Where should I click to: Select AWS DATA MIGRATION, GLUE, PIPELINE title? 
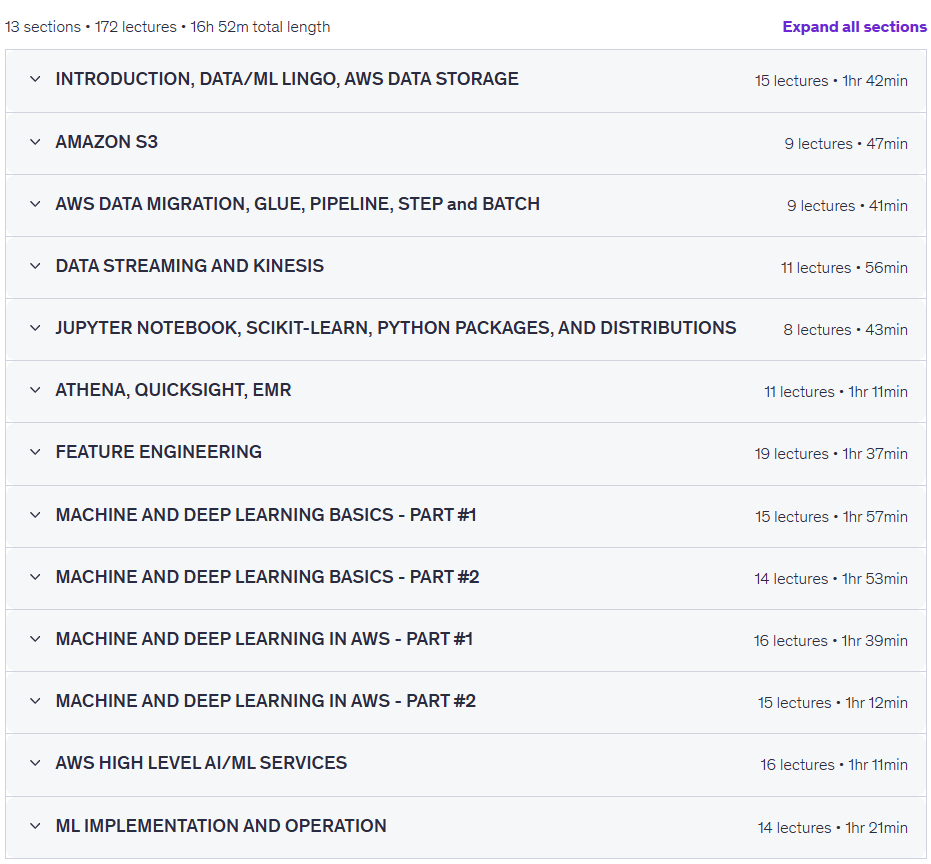pos(297,204)
